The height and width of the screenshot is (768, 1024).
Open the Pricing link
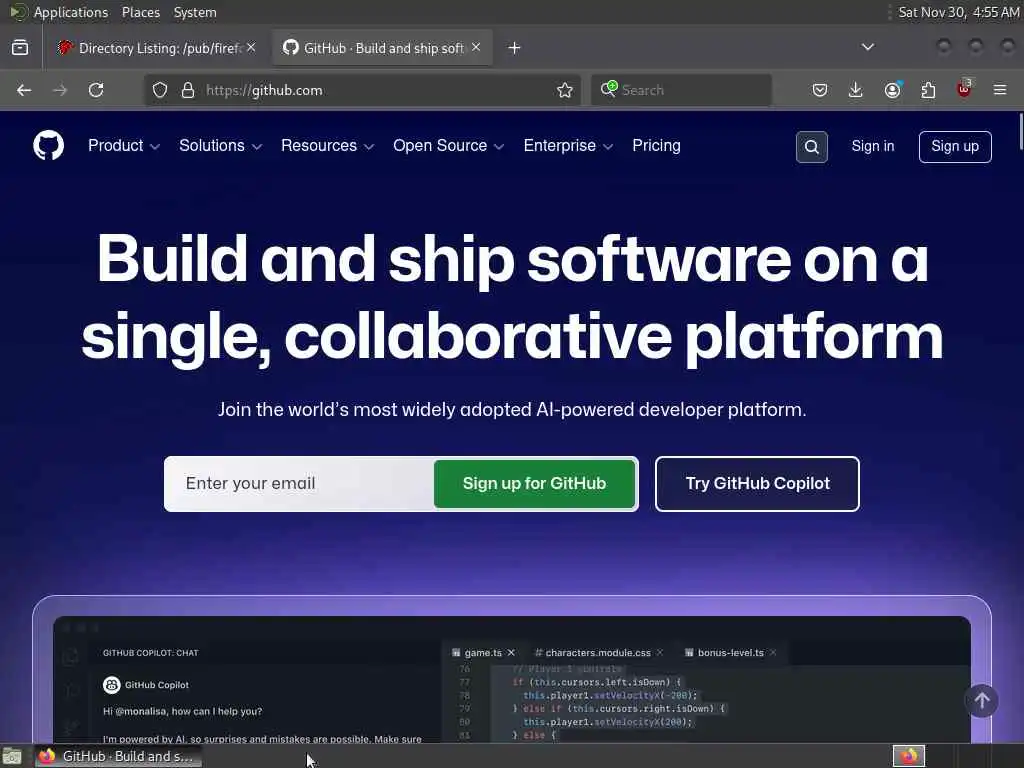pos(656,146)
